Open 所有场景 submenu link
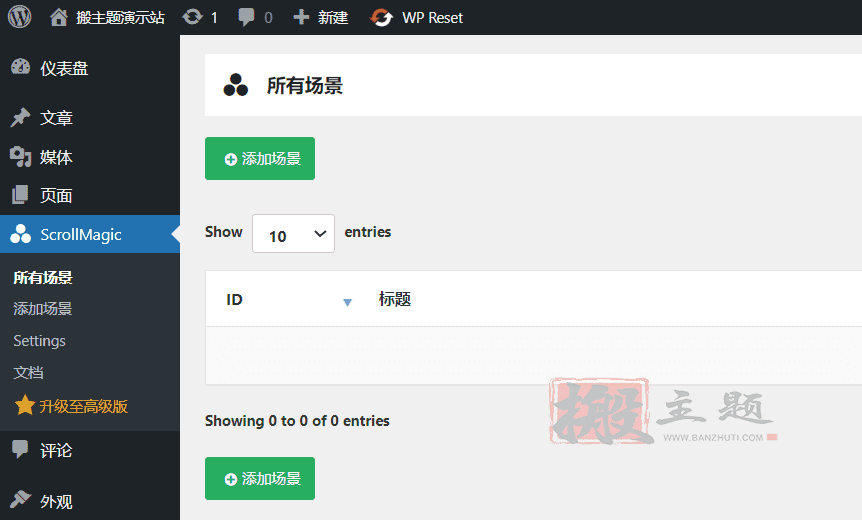 [x=43, y=278]
